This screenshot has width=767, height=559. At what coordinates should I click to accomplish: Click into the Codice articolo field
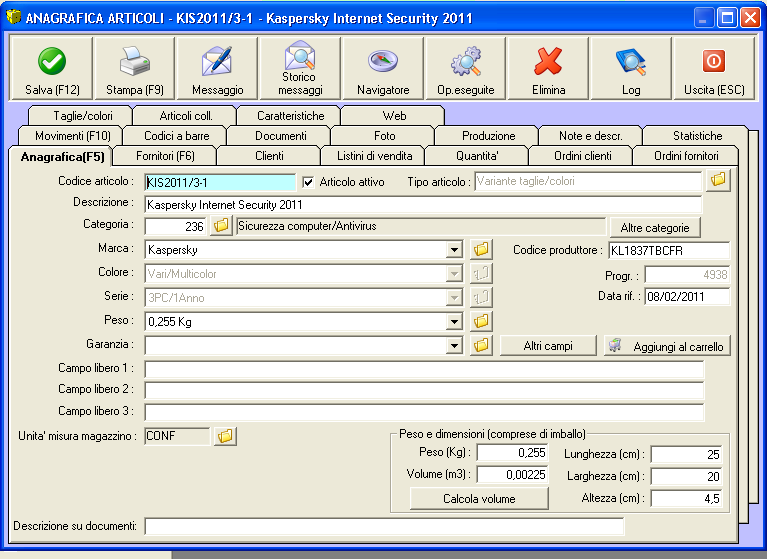[220, 182]
